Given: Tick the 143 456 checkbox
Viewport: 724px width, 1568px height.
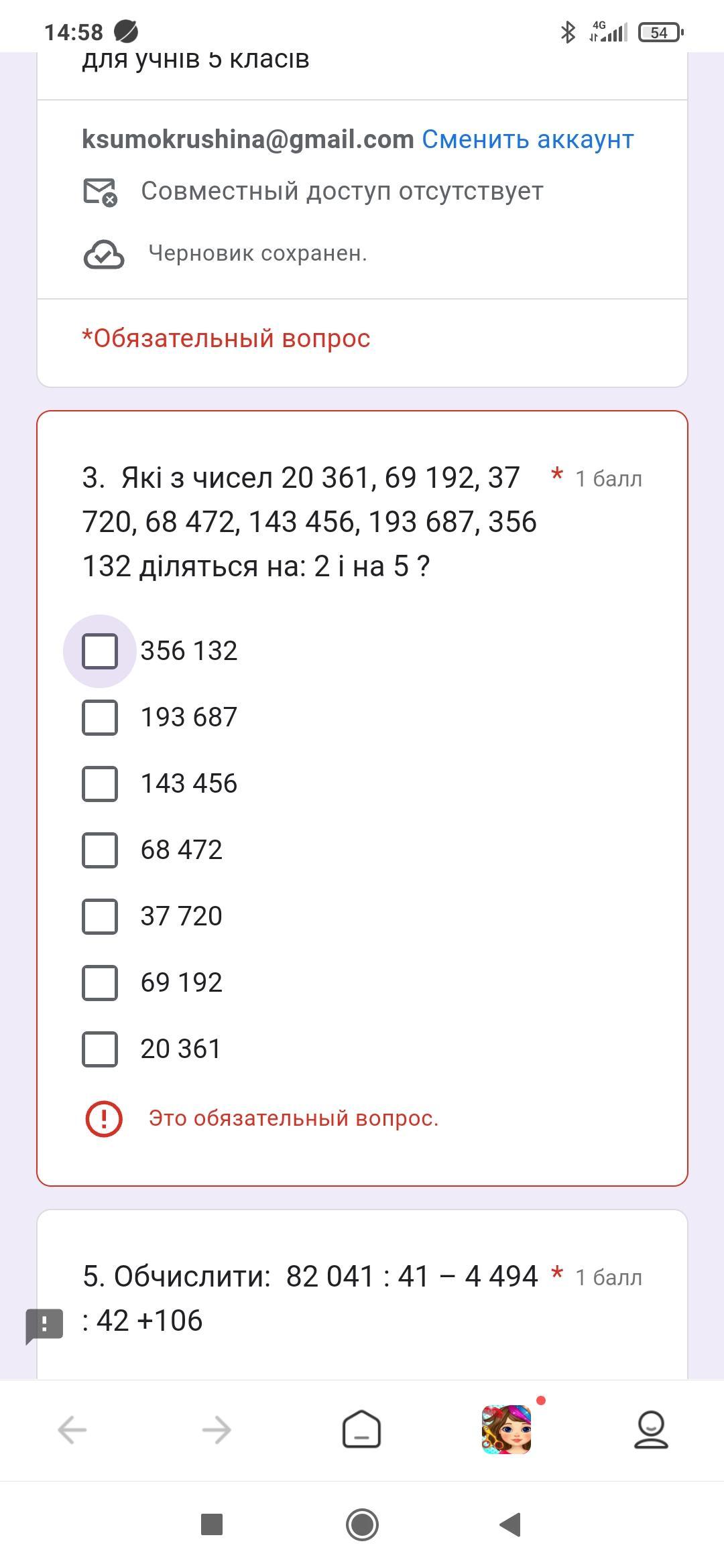Looking at the screenshot, I should [x=100, y=784].
